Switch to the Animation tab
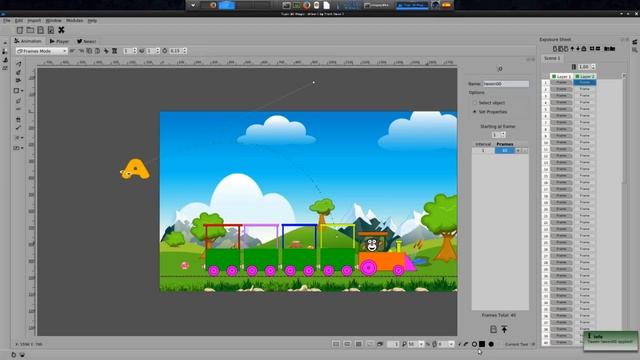The image size is (640, 360). coord(28,41)
